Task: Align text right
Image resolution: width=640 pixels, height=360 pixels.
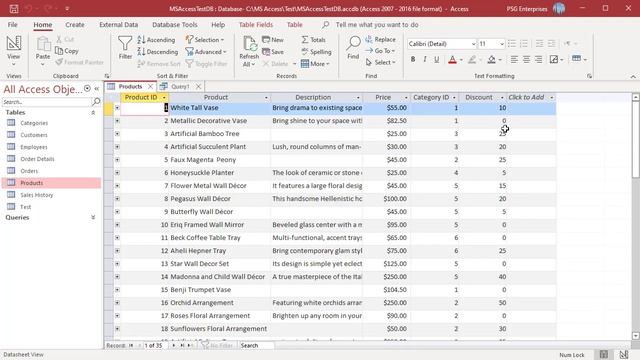Action: click(539, 60)
